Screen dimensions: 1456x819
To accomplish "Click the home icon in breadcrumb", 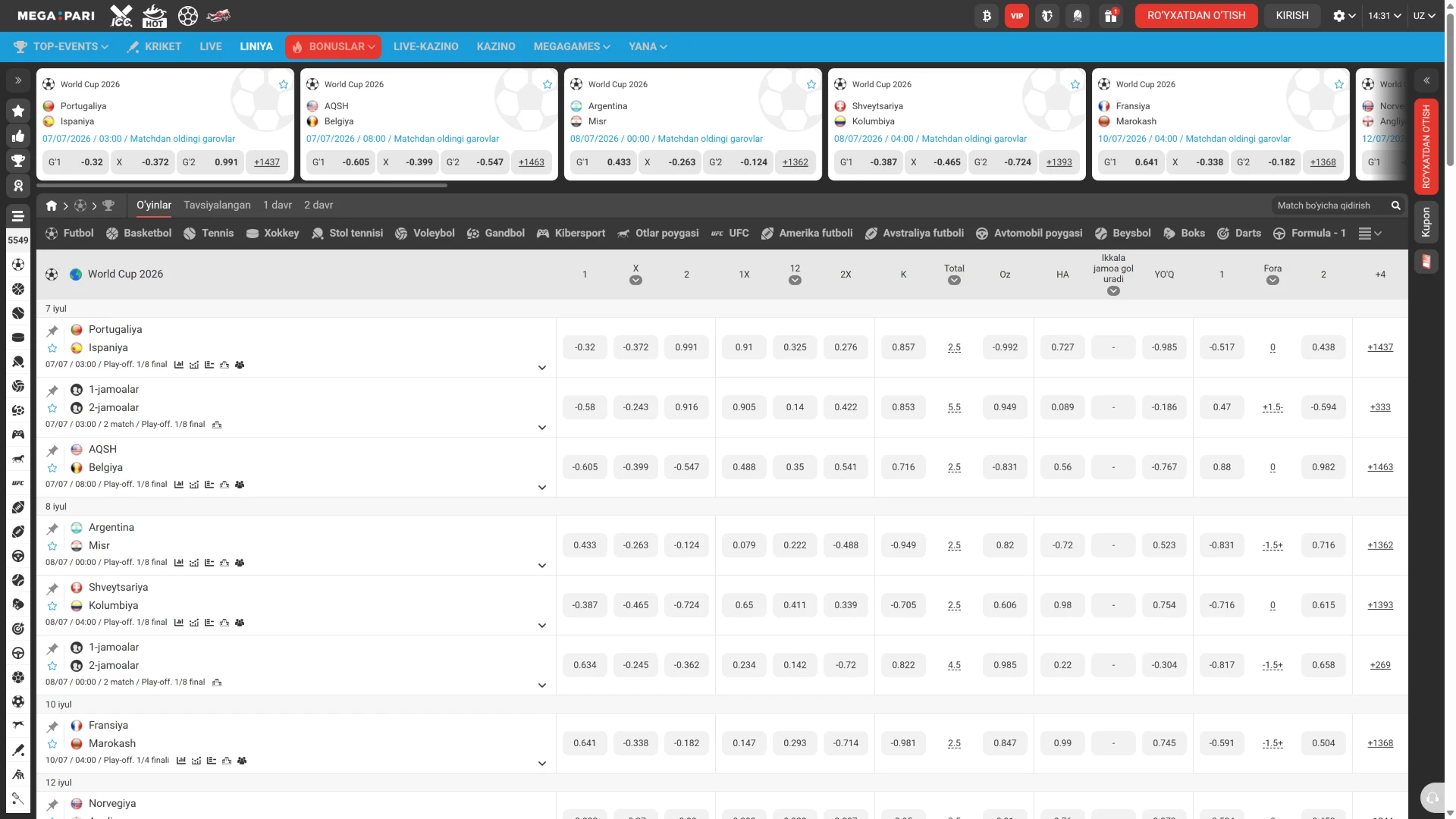I will (x=52, y=206).
